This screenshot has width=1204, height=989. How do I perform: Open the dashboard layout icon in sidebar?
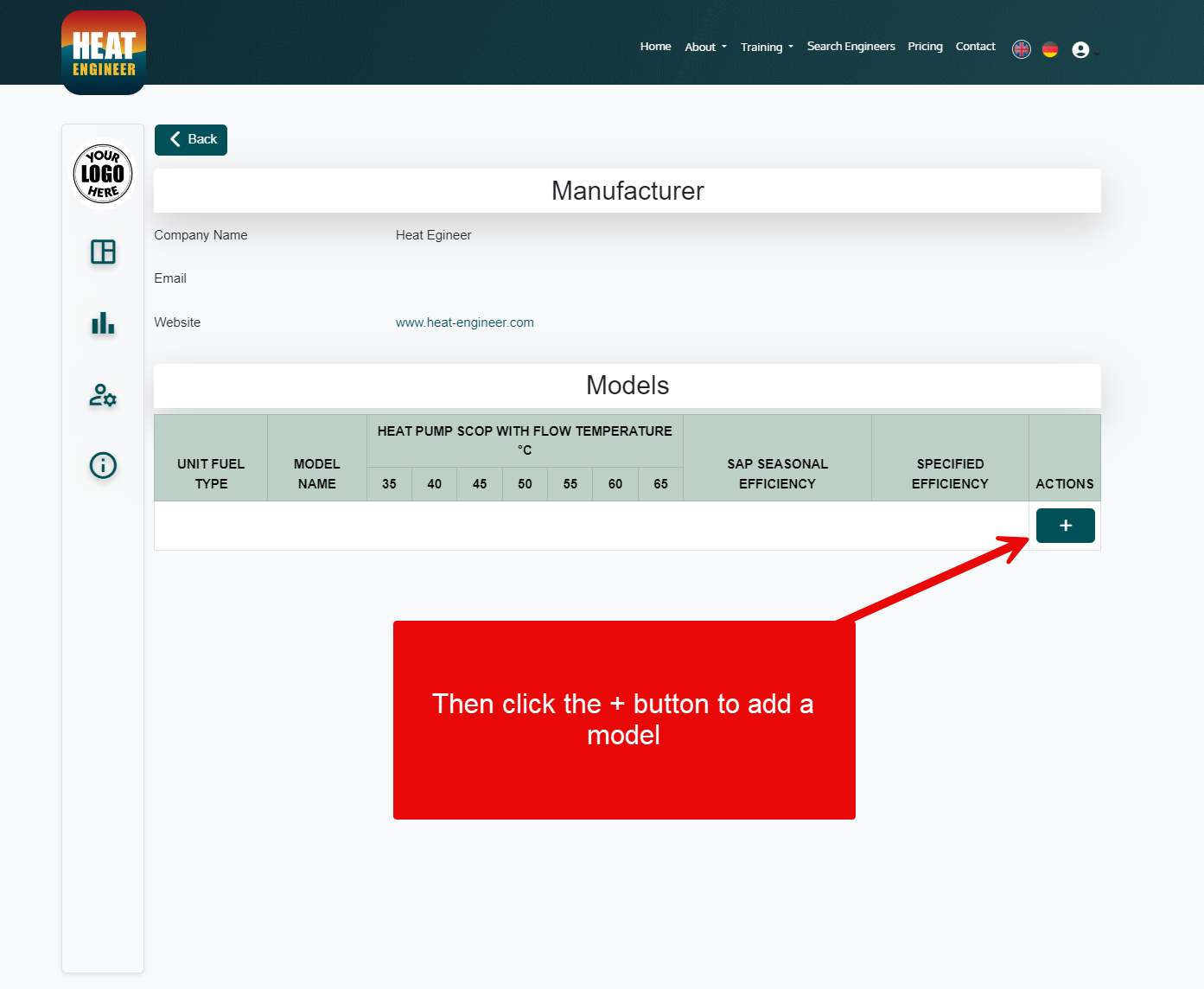pyautogui.click(x=103, y=252)
